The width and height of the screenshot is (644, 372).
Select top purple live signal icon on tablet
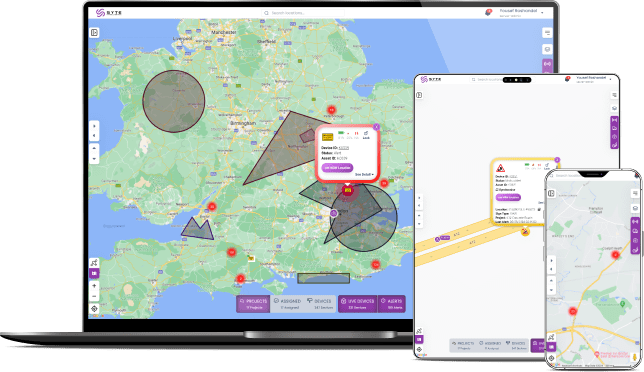point(614,120)
